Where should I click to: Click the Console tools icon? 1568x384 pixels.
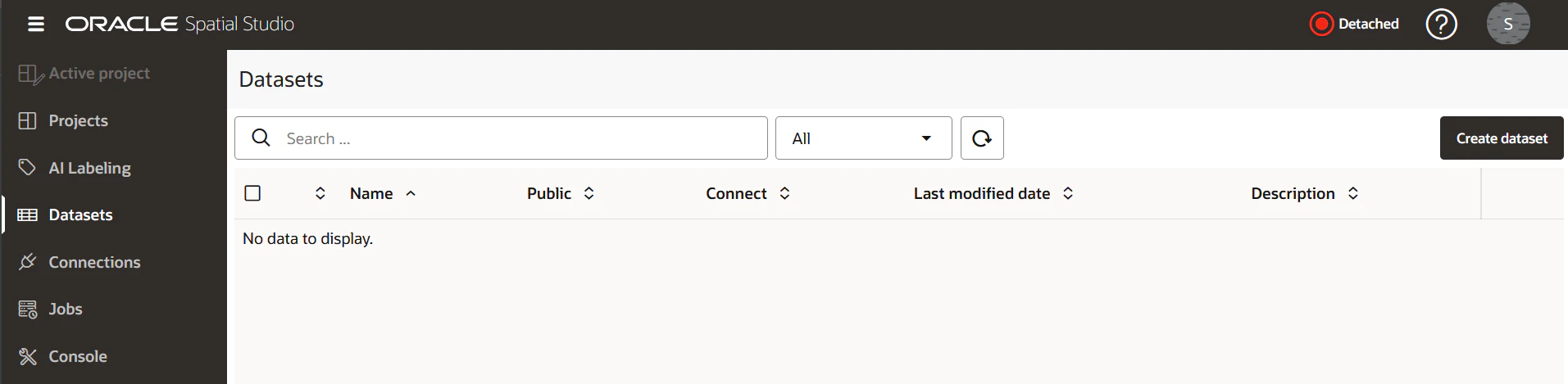coord(27,356)
